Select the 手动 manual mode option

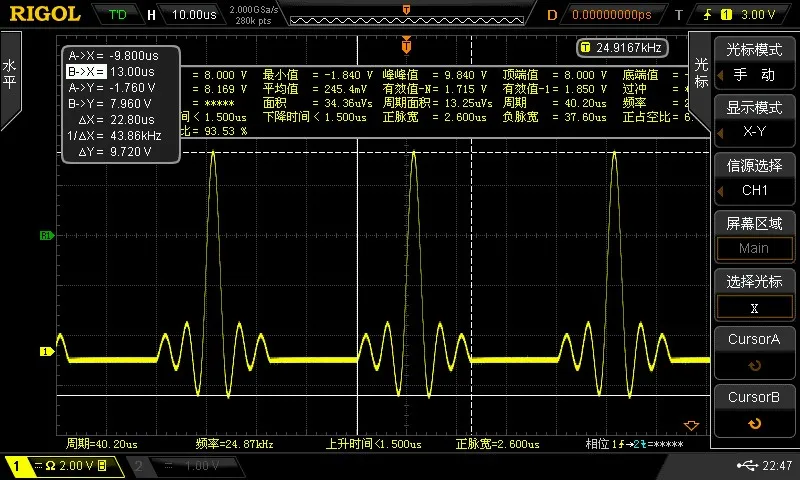(754, 75)
